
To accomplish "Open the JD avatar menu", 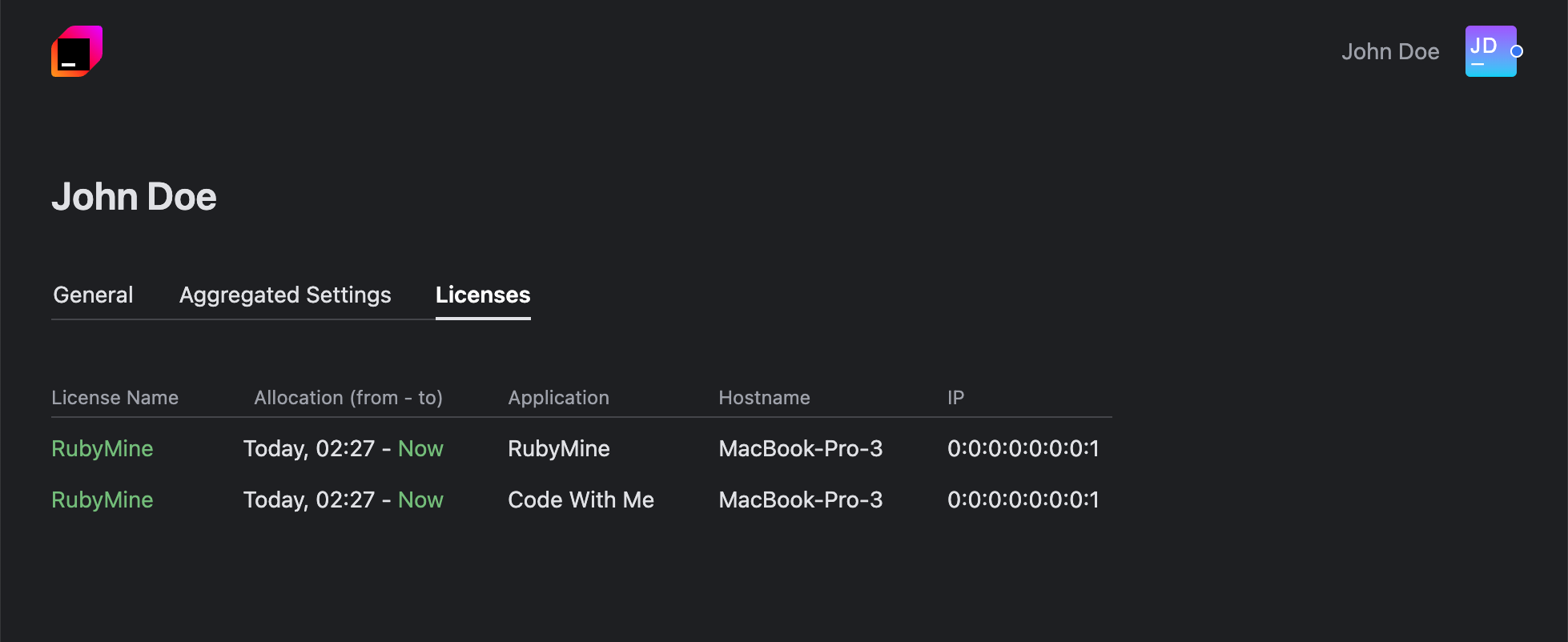I will 1490,50.
